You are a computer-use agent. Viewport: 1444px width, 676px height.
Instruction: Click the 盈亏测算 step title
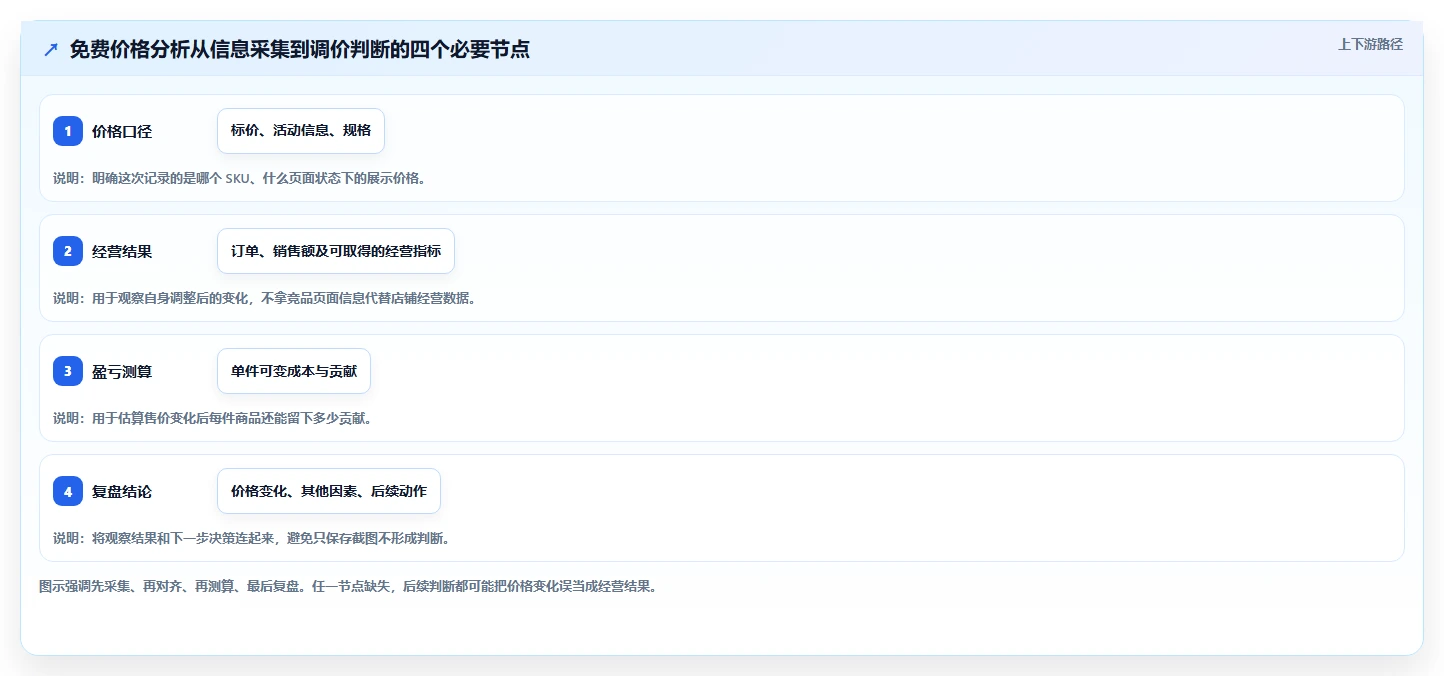[122, 371]
